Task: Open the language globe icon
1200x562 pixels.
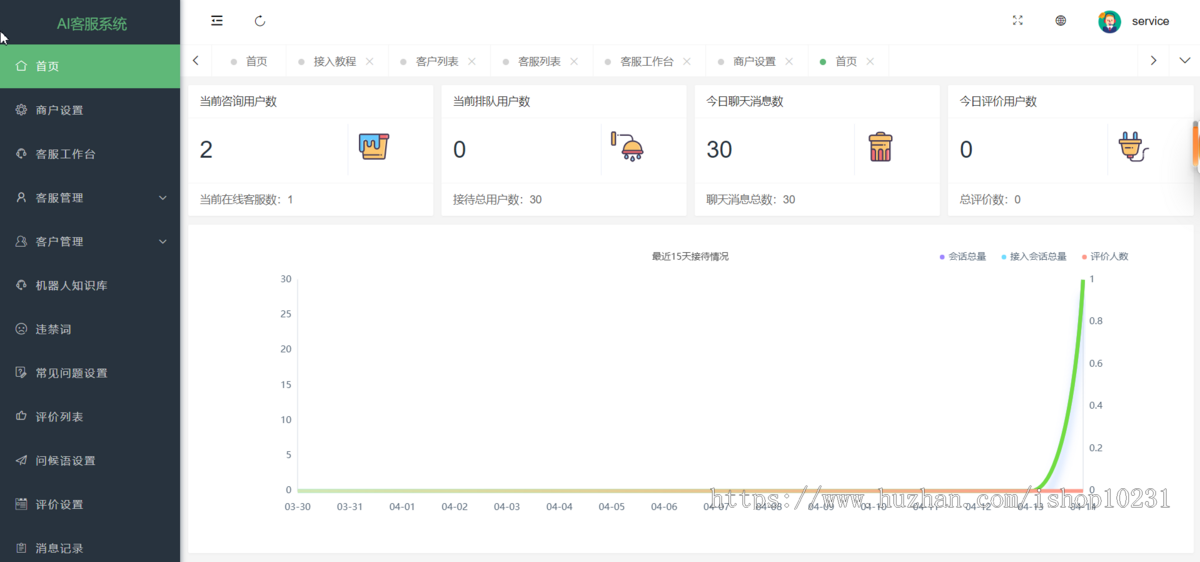Action: click(1061, 21)
